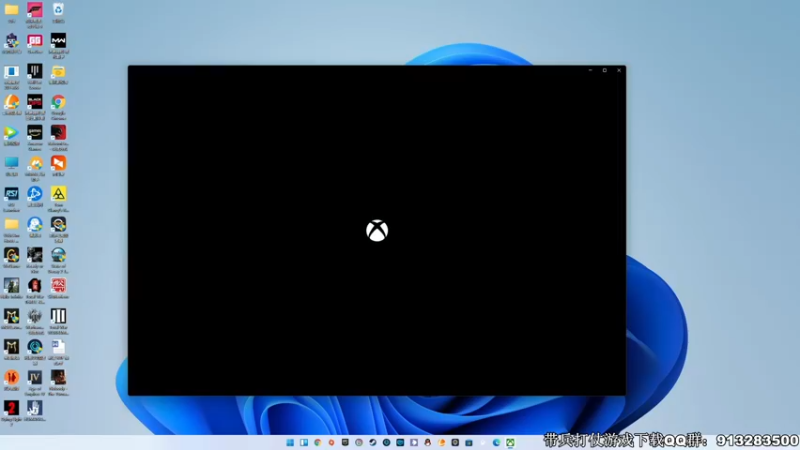Switch to Steam on the taskbar
This screenshot has height=450, width=800.
click(x=372, y=442)
